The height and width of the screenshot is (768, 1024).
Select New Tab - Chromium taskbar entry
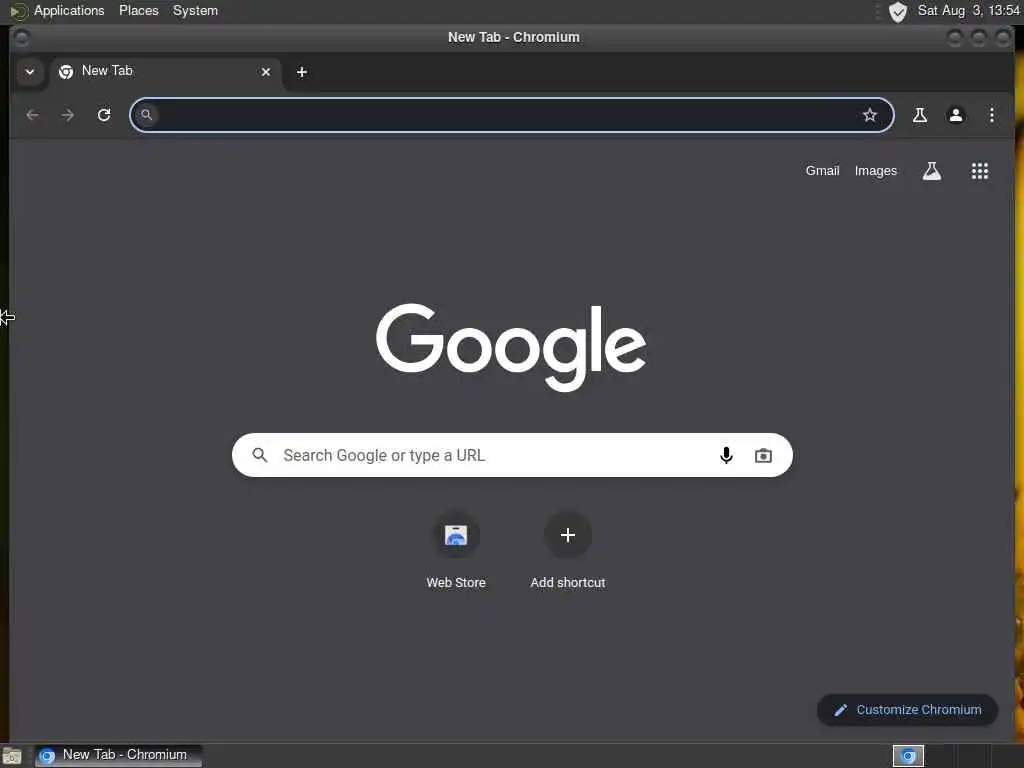click(x=118, y=755)
